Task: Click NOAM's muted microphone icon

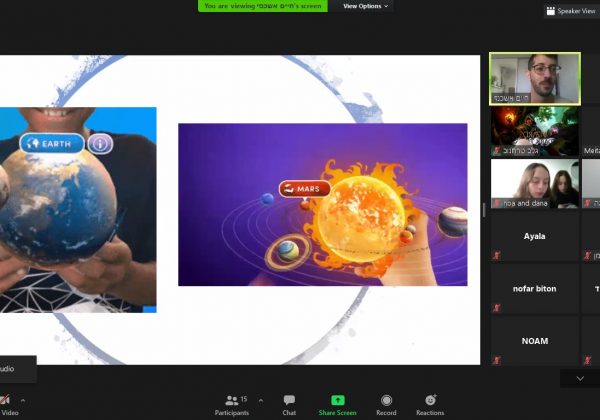Action: [x=497, y=360]
